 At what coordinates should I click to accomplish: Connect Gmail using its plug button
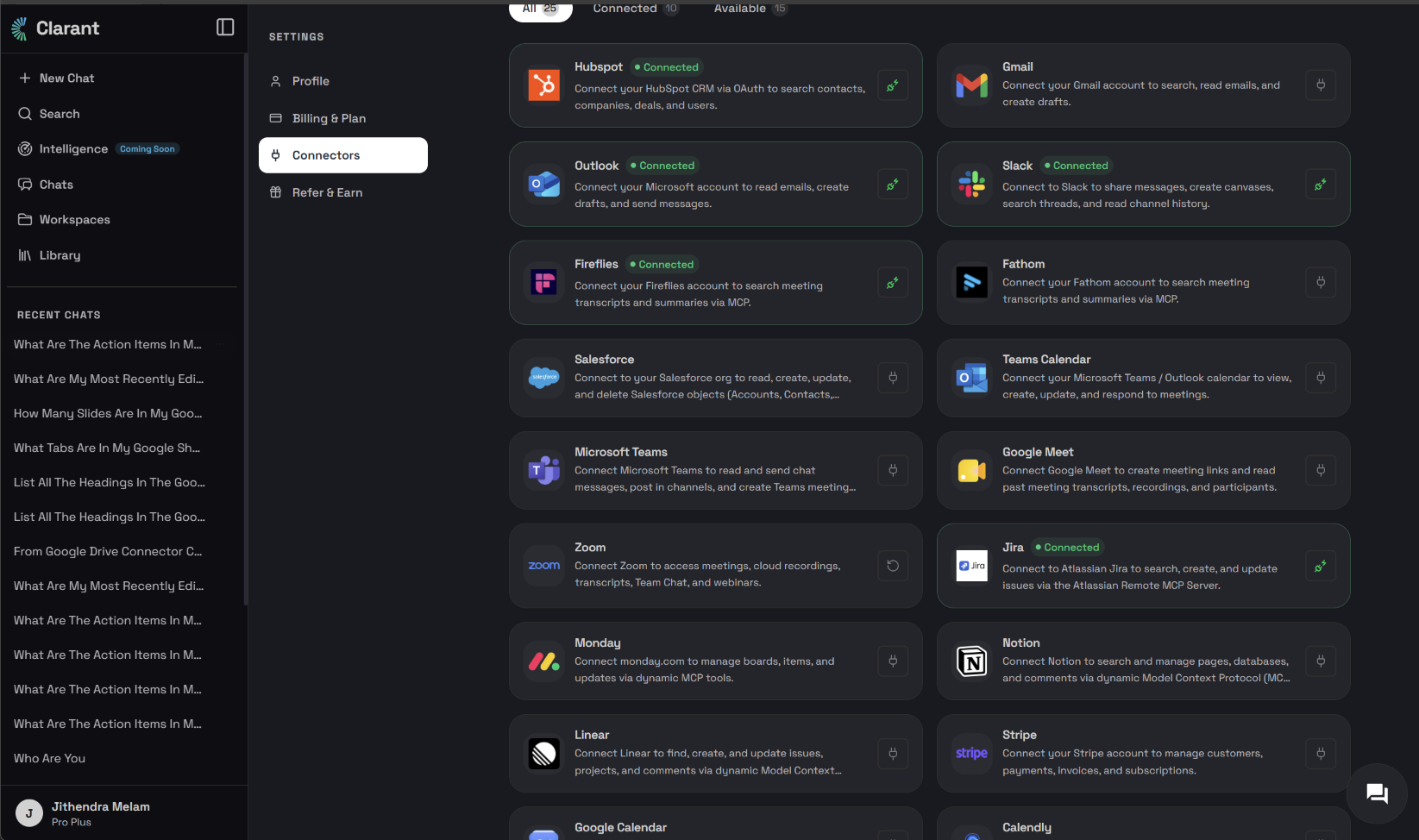1321,85
